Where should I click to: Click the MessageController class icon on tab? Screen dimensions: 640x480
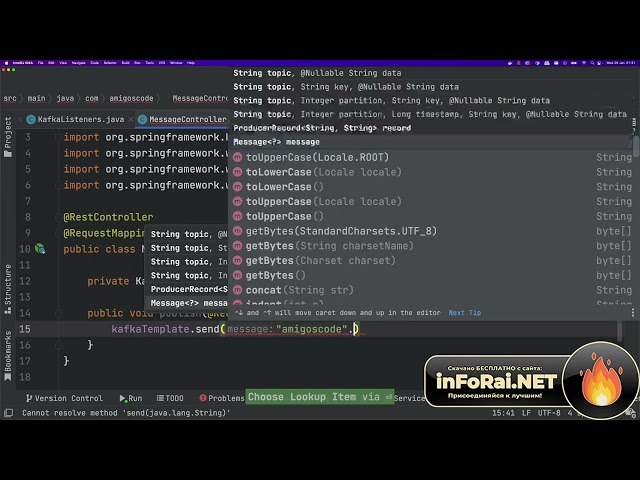tap(142, 119)
